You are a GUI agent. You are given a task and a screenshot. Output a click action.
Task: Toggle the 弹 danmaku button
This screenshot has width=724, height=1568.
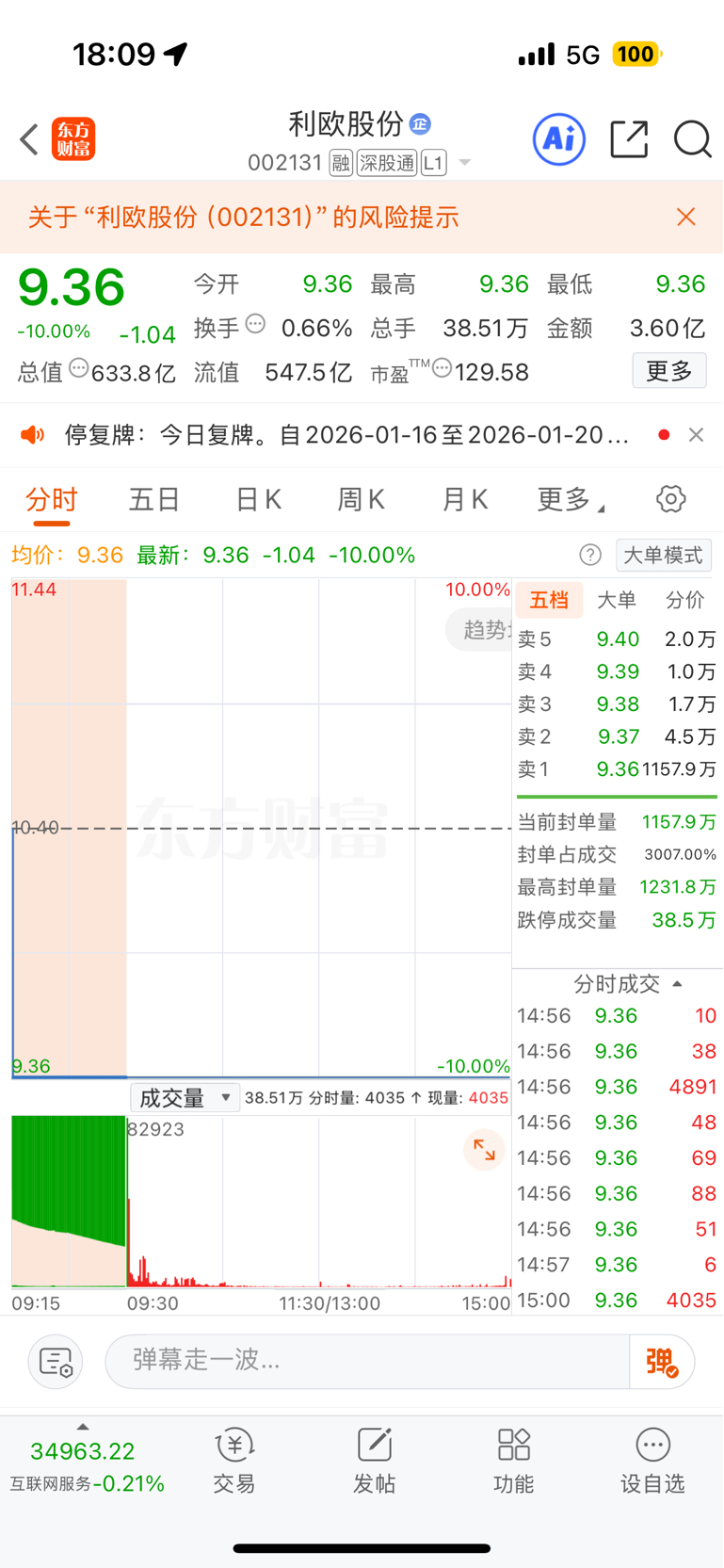[662, 1362]
